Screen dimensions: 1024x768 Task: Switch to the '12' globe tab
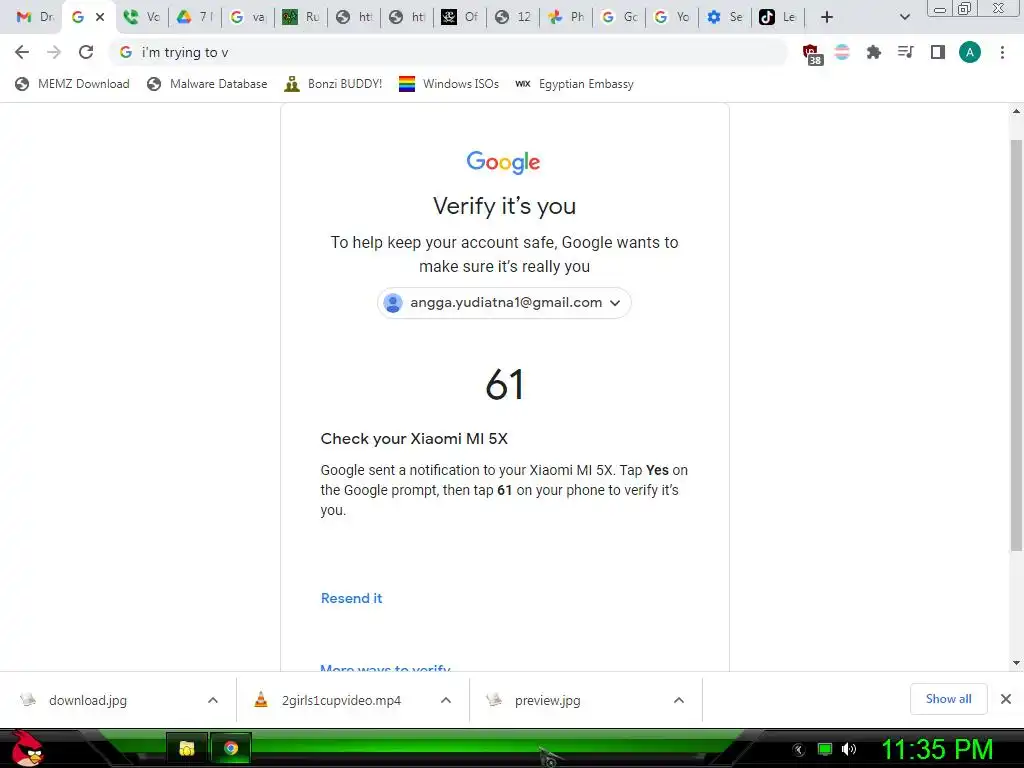pos(512,17)
